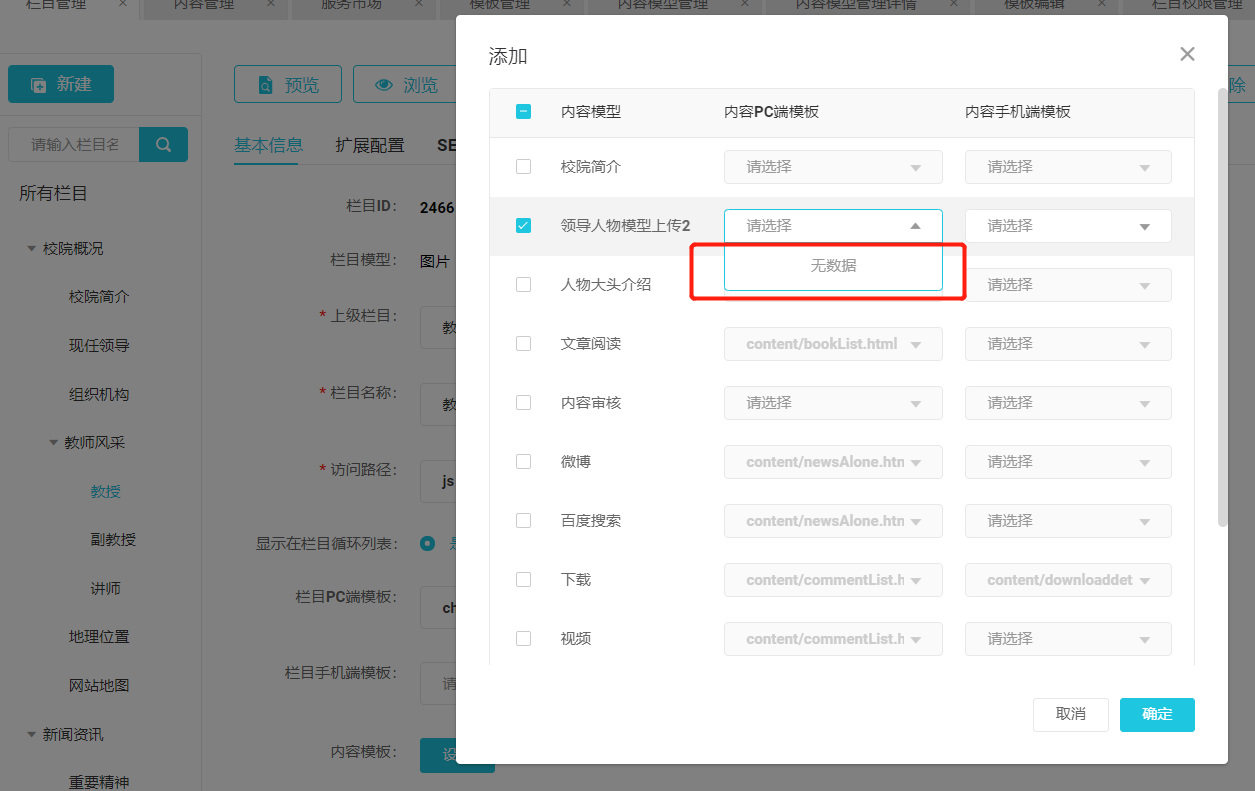This screenshot has height=791, width=1255.
Task: Uncheck the 领导人物模型上传2 checkbox
Action: coord(523,226)
